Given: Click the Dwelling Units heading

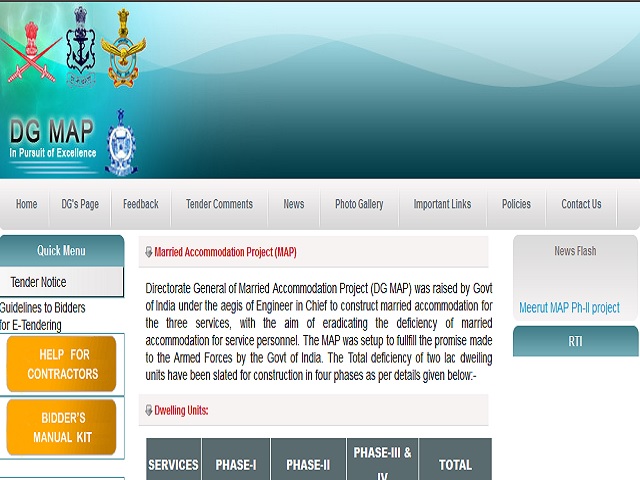Looking at the screenshot, I should 181,411.
